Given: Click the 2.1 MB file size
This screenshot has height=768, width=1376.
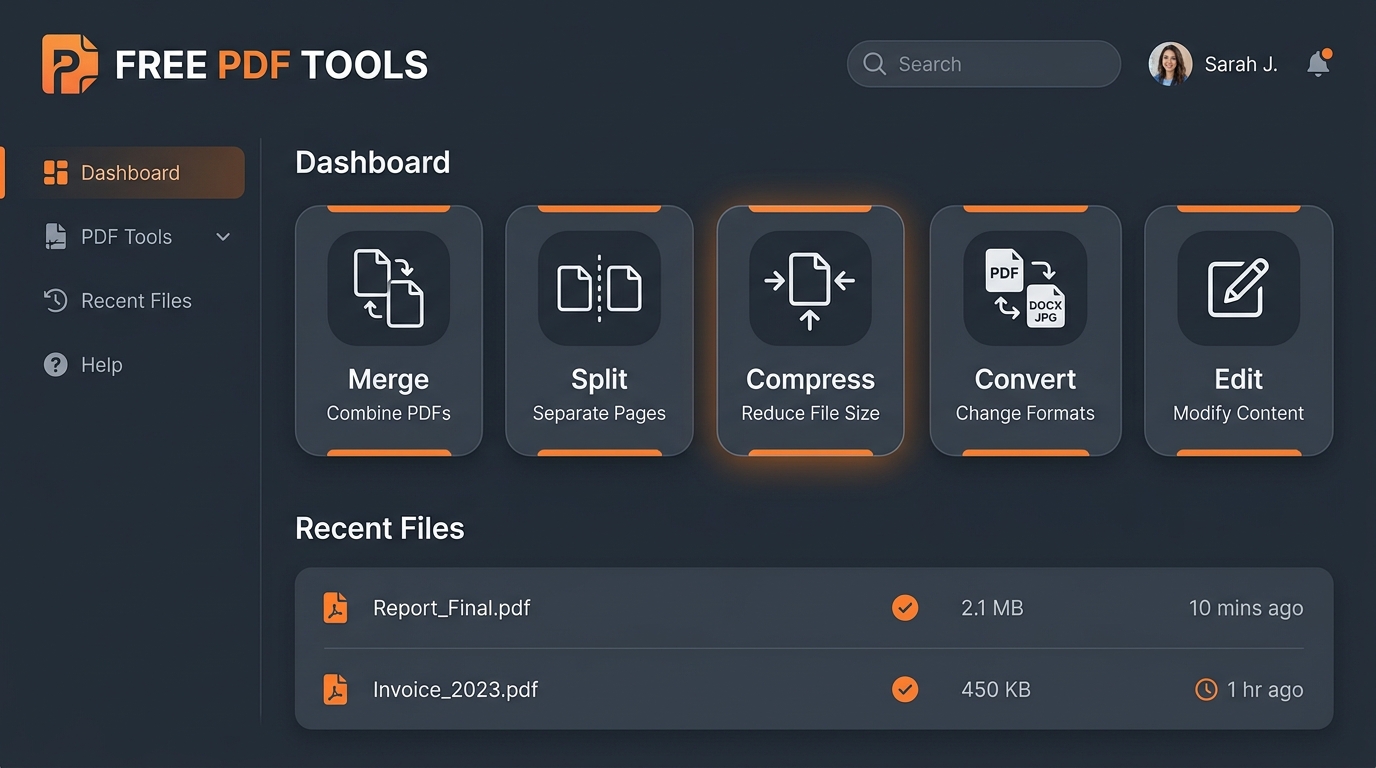Looking at the screenshot, I should pyautogui.click(x=992, y=608).
